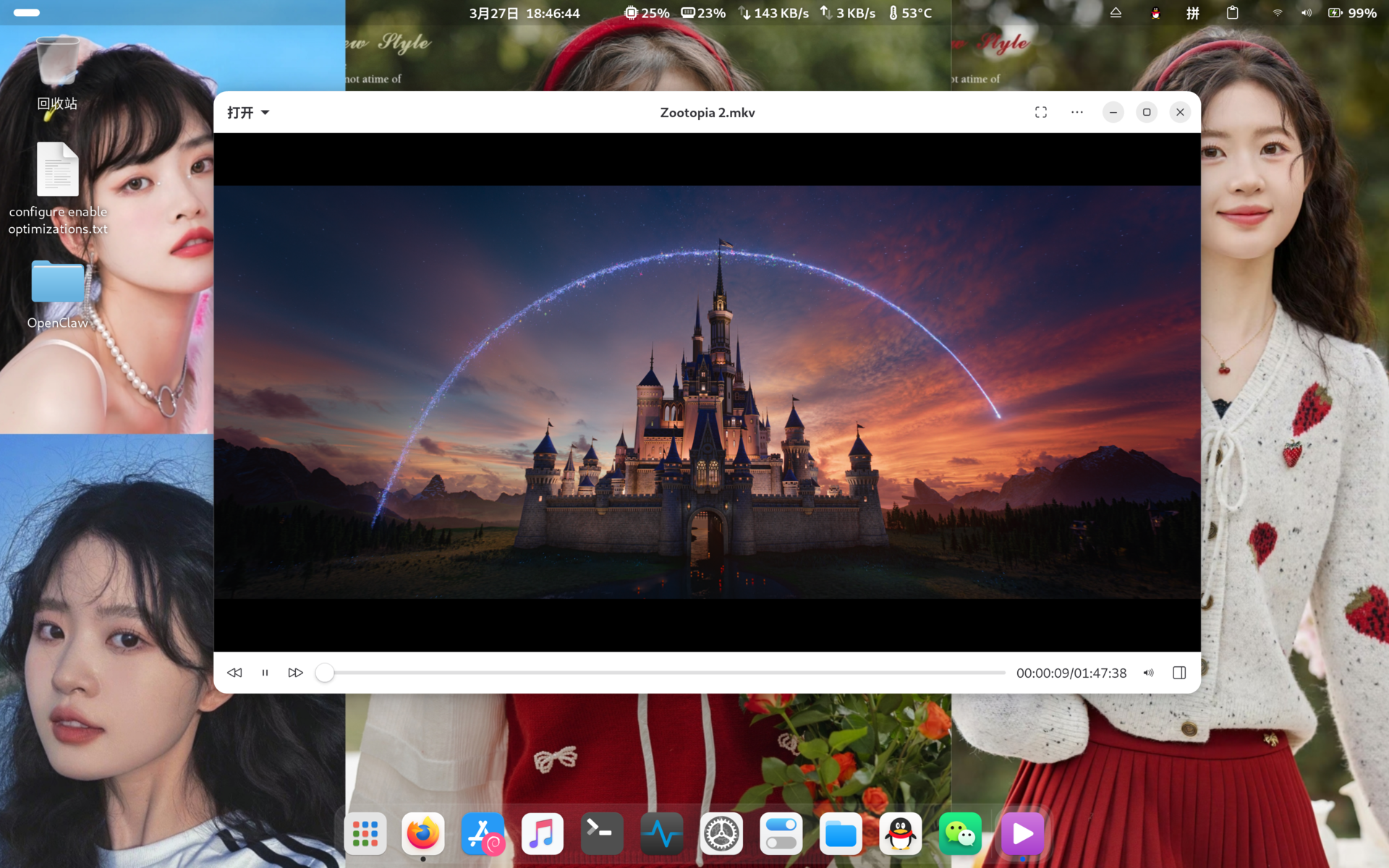Open the music app in dock
1389x868 pixels.
point(542,833)
